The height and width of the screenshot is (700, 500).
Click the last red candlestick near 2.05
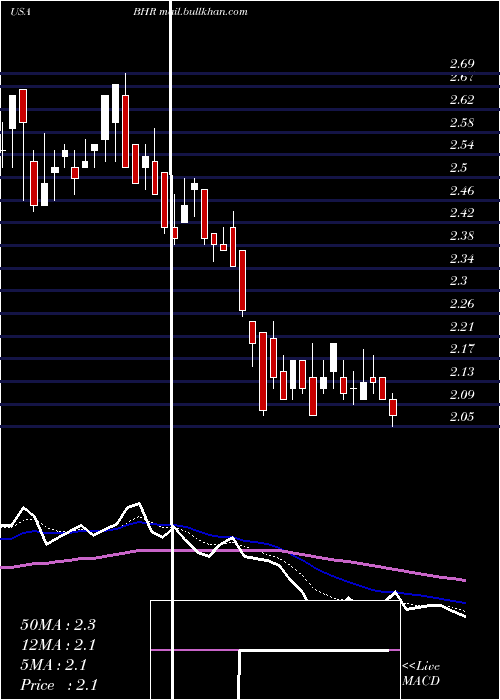coord(393,408)
